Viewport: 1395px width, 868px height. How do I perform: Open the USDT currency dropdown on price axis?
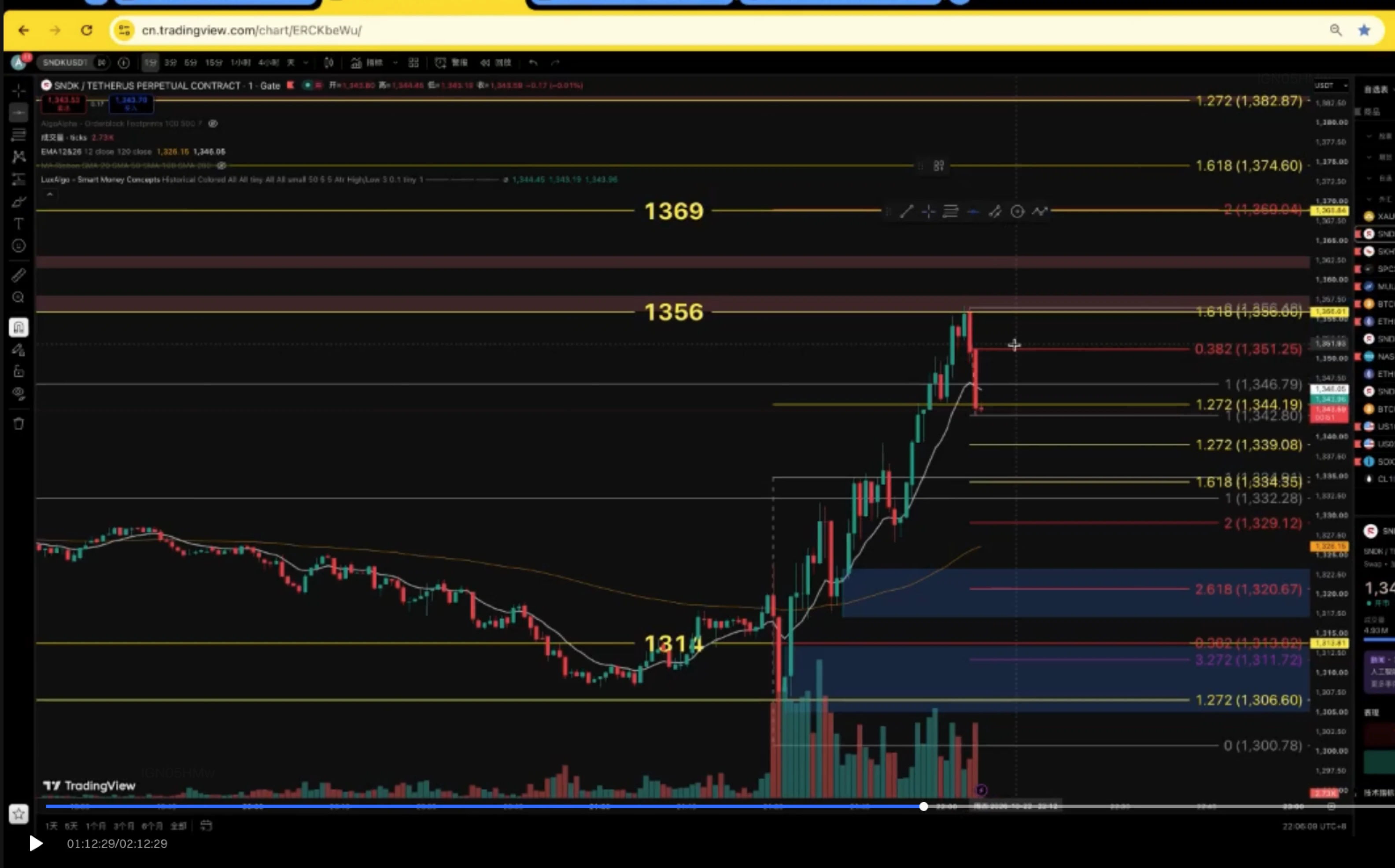pos(1330,85)
